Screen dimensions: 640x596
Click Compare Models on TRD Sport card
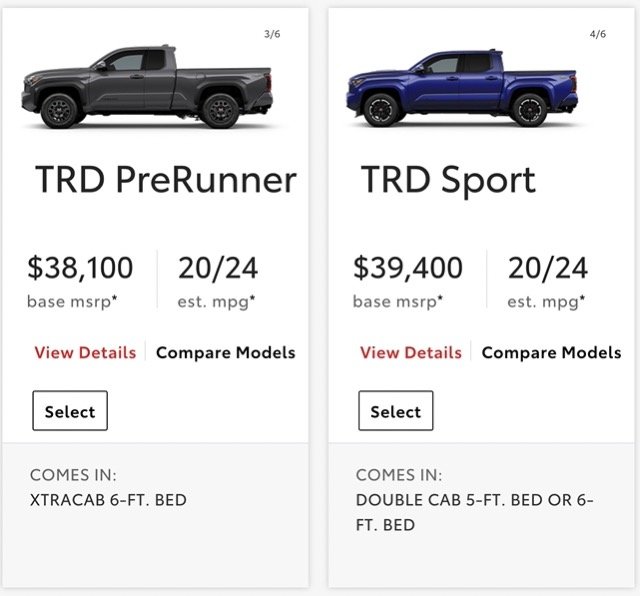coord(551,353)
